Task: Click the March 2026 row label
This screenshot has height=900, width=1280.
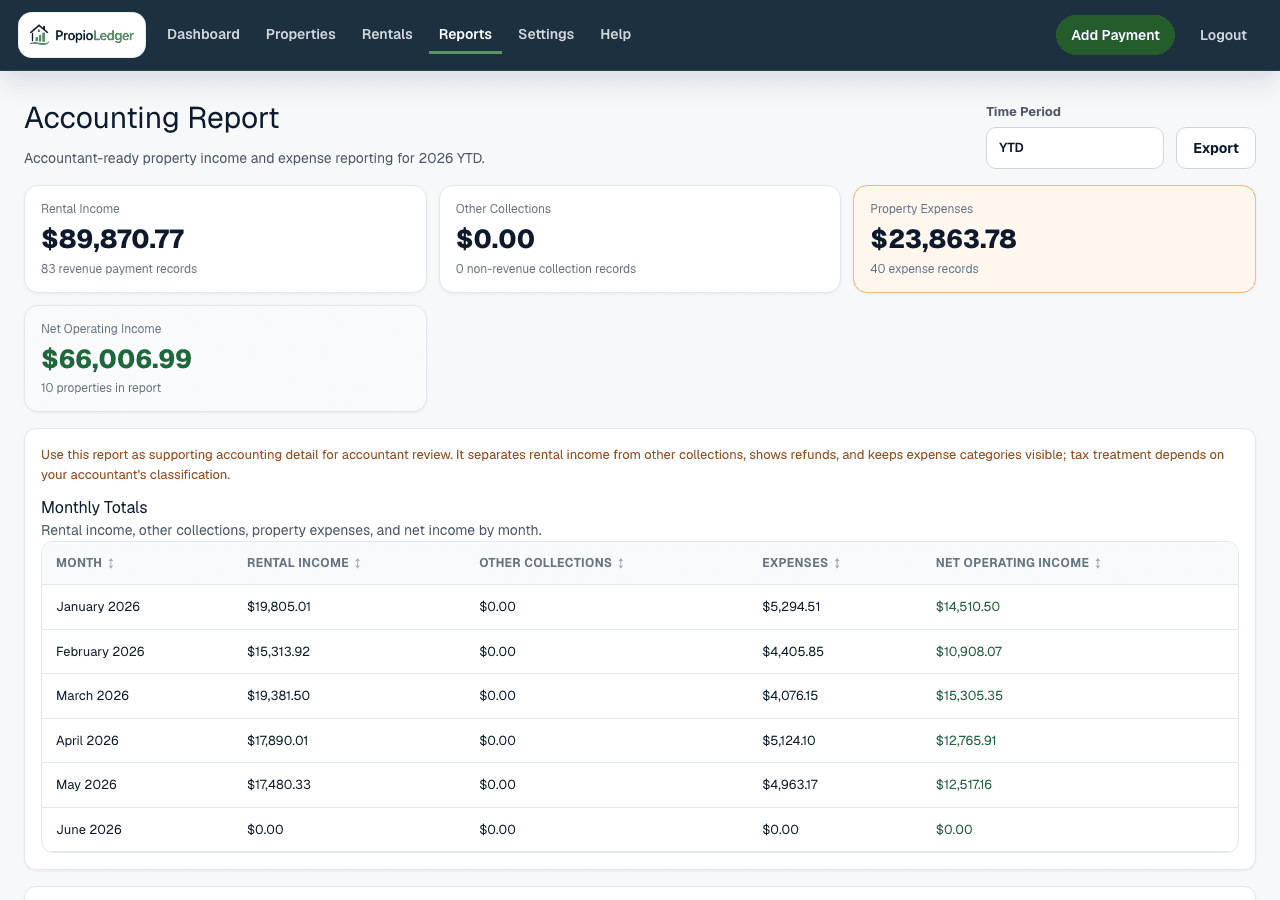Action: pos(92,696)
